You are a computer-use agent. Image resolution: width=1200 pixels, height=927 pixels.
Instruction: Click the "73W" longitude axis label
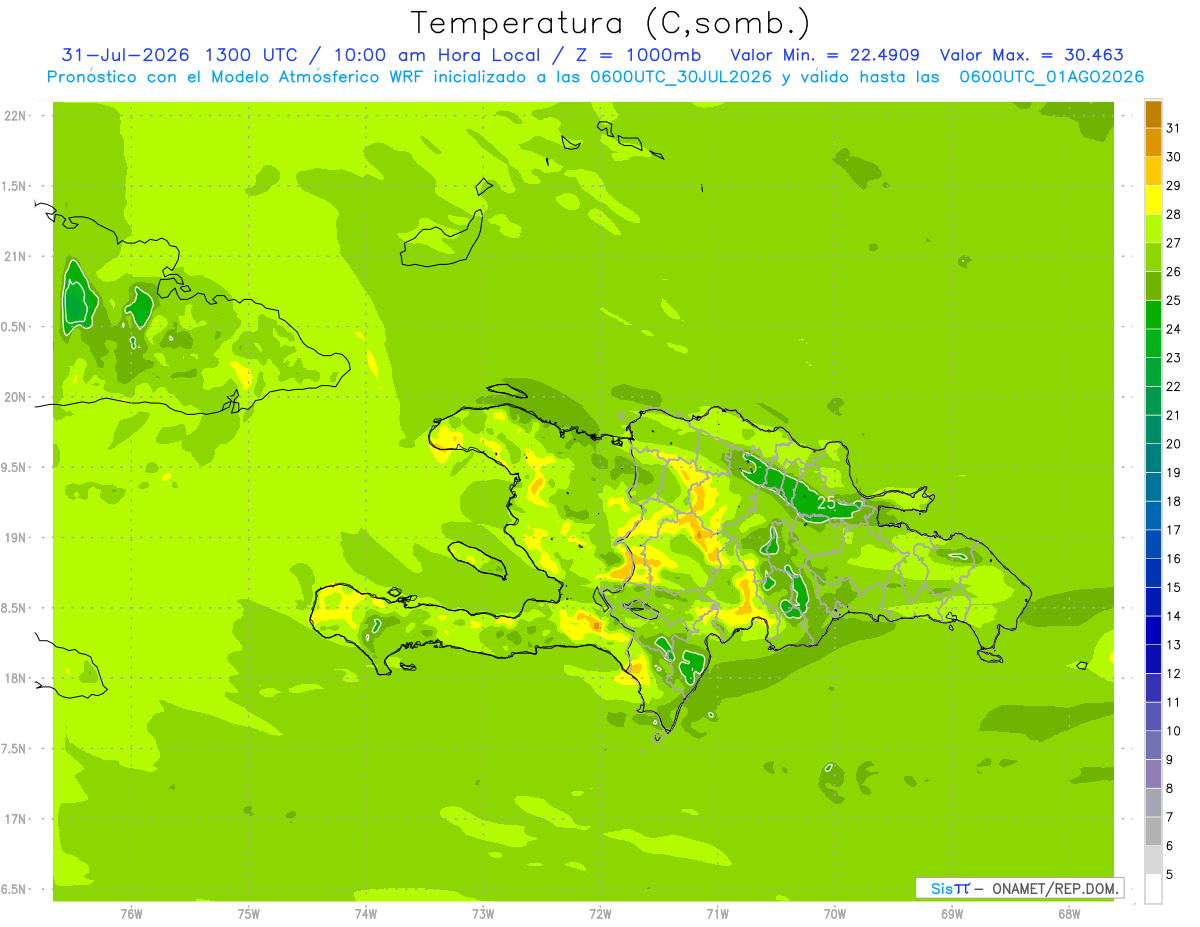click(483, 914)
